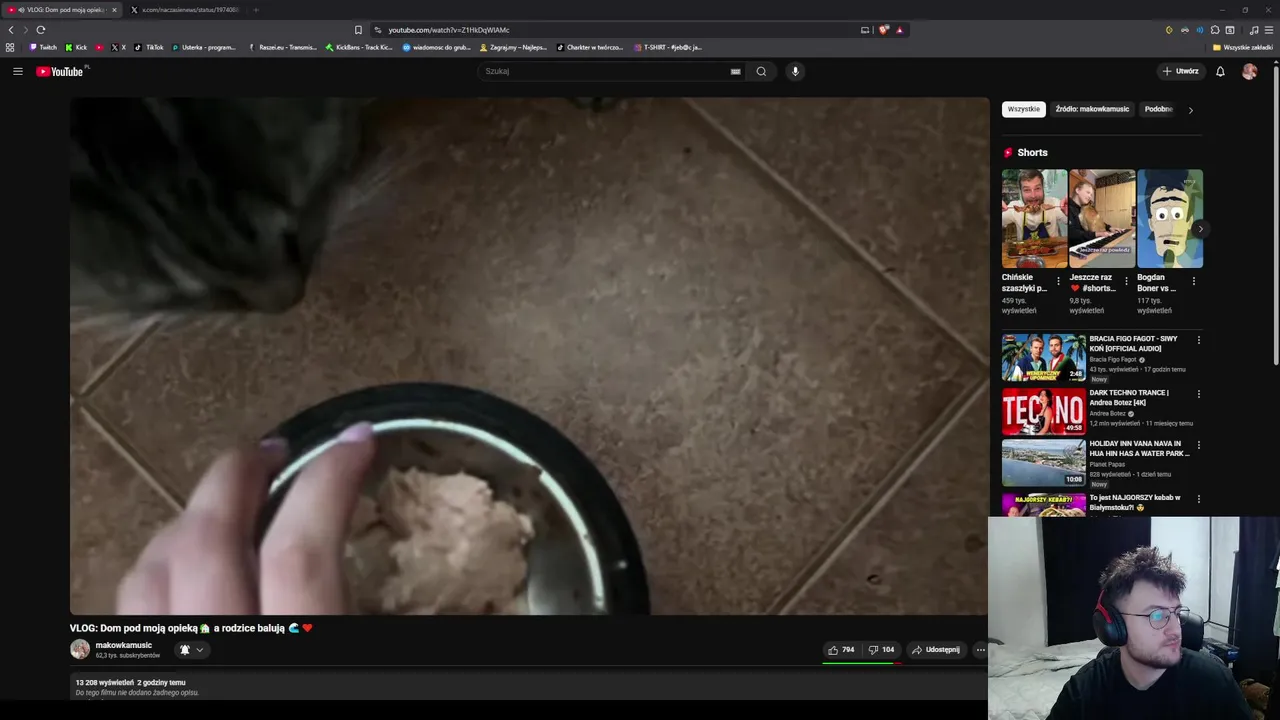Open a new browser tab
The height and width of the screenshot is (720, 1280).
(256, 10)
